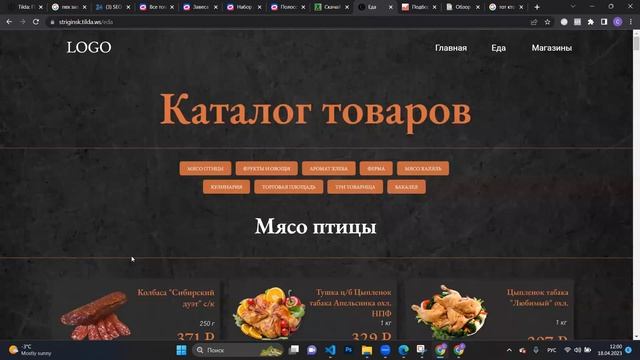Switch to the Обзор tab
Viewport: 640px width, 360px height.
(462, 7)
